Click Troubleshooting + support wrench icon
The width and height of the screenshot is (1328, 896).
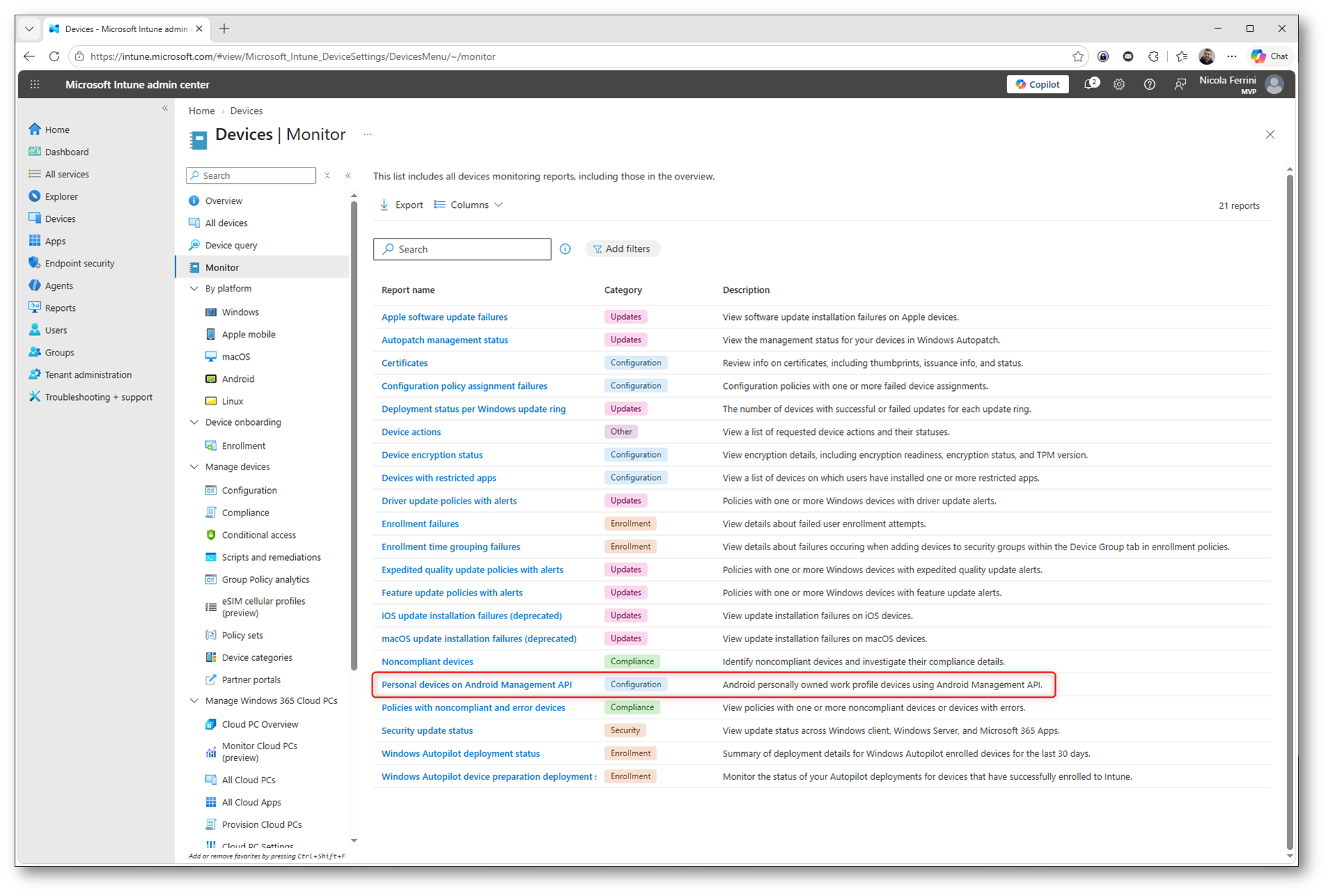(x=35, y=397)
